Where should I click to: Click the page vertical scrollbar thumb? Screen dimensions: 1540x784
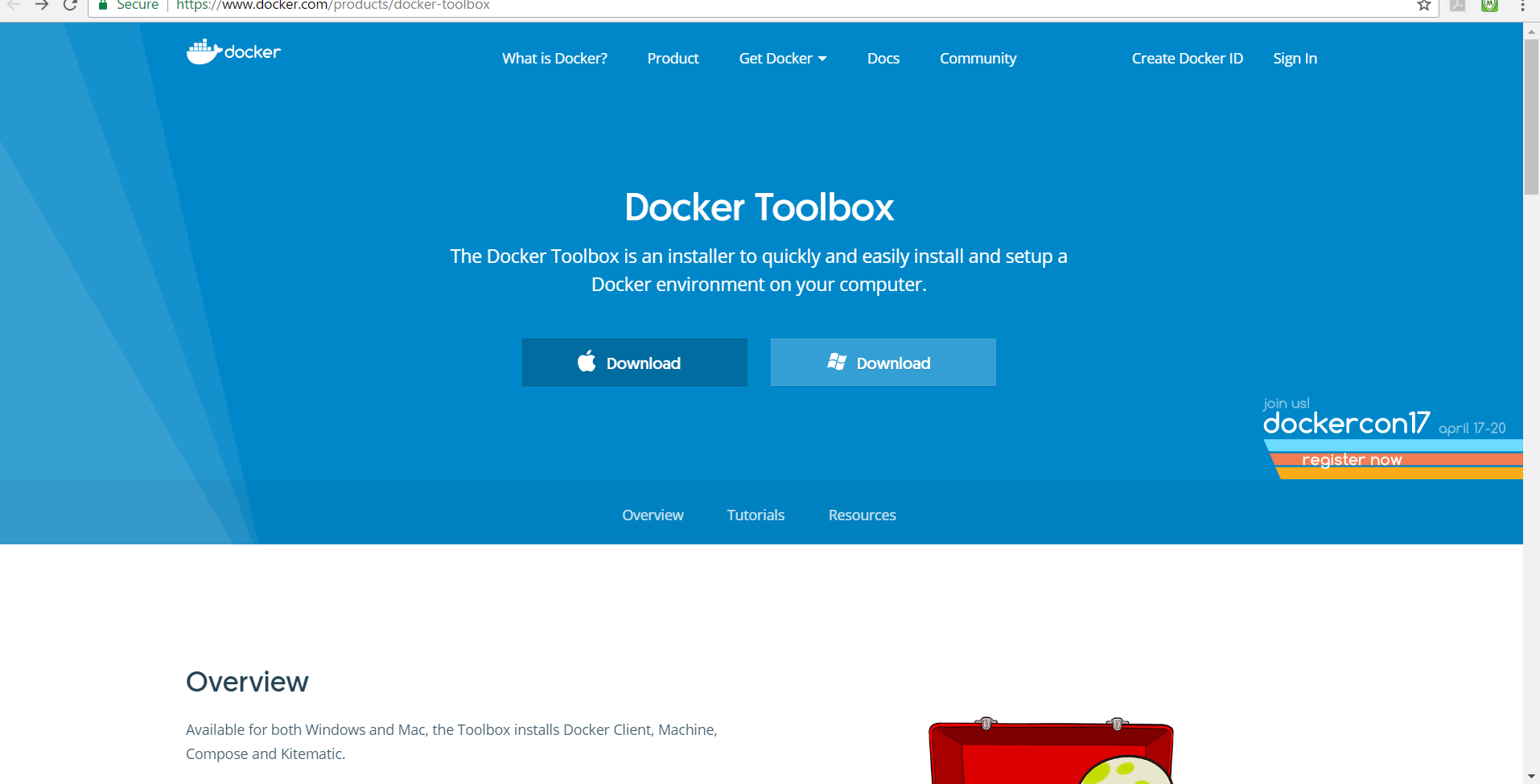(1531, 117)
